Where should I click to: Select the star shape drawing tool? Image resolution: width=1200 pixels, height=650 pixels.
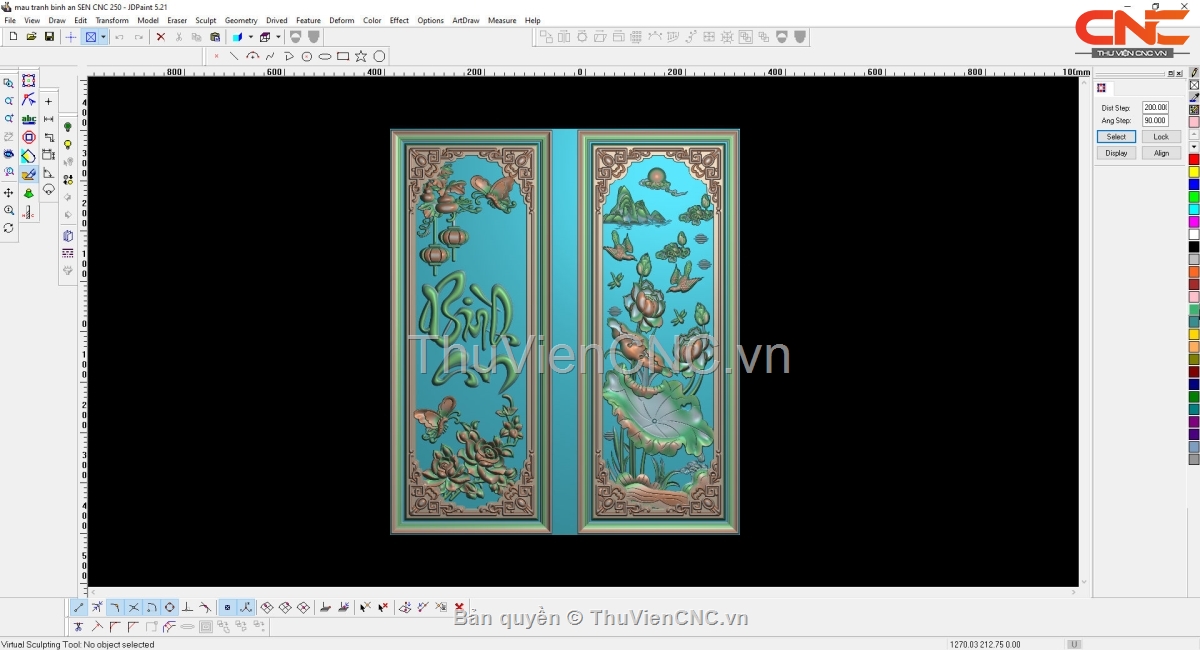pos(361,56)
